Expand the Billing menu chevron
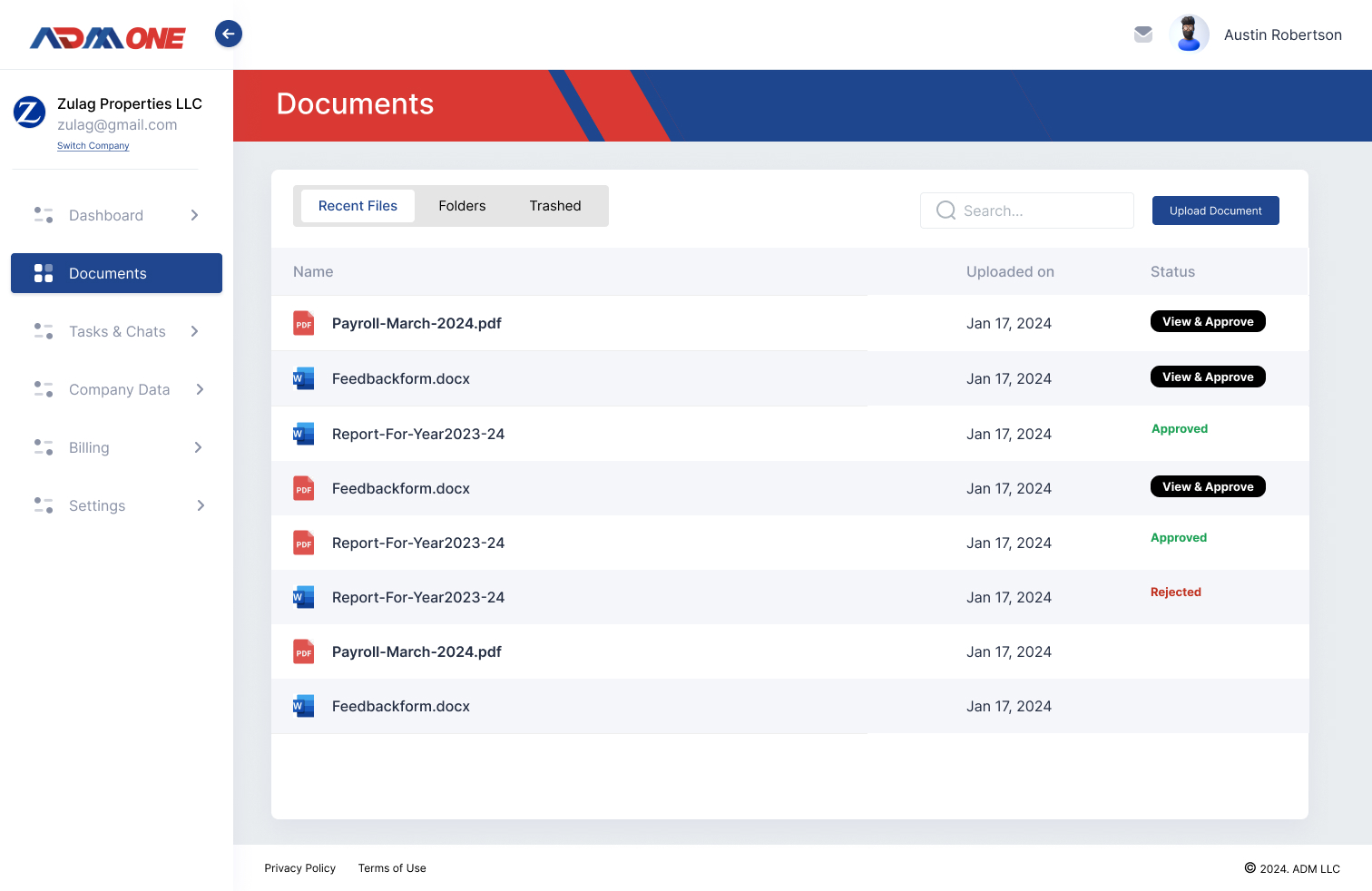 198,447
